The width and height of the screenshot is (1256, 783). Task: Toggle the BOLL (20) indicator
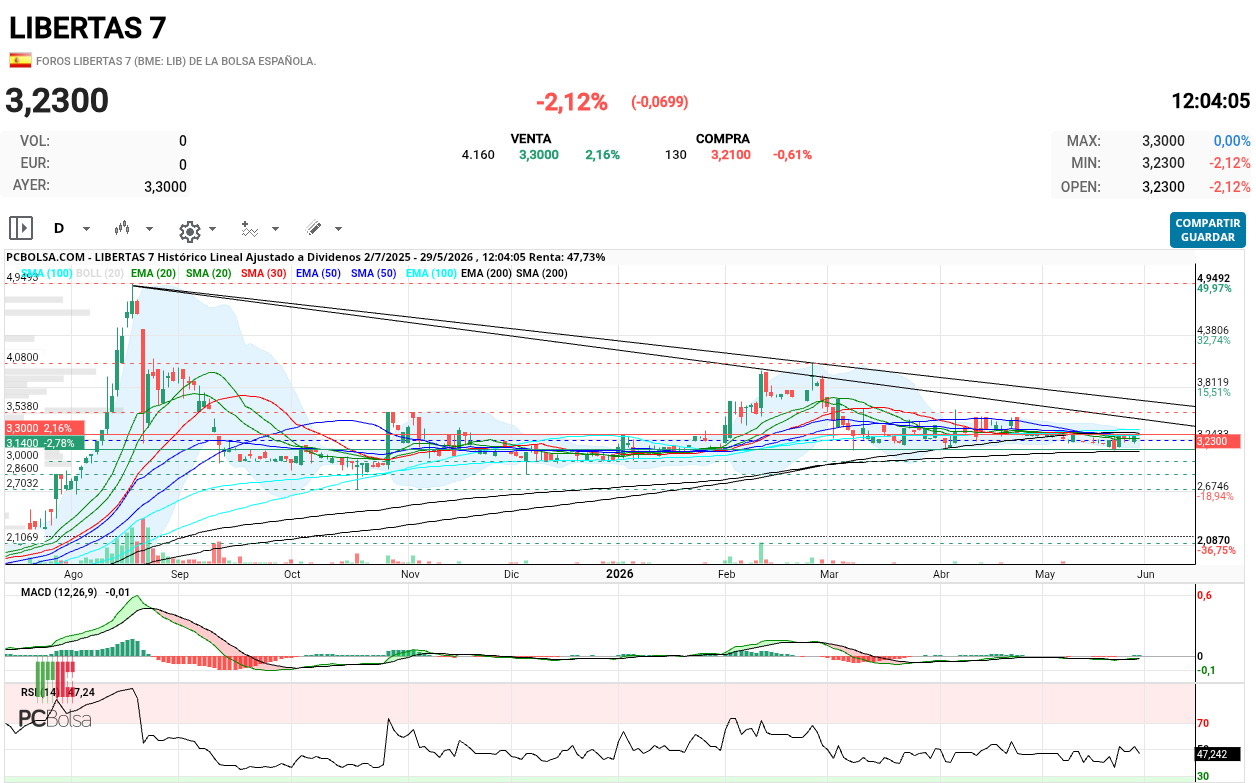pos(100,273)
